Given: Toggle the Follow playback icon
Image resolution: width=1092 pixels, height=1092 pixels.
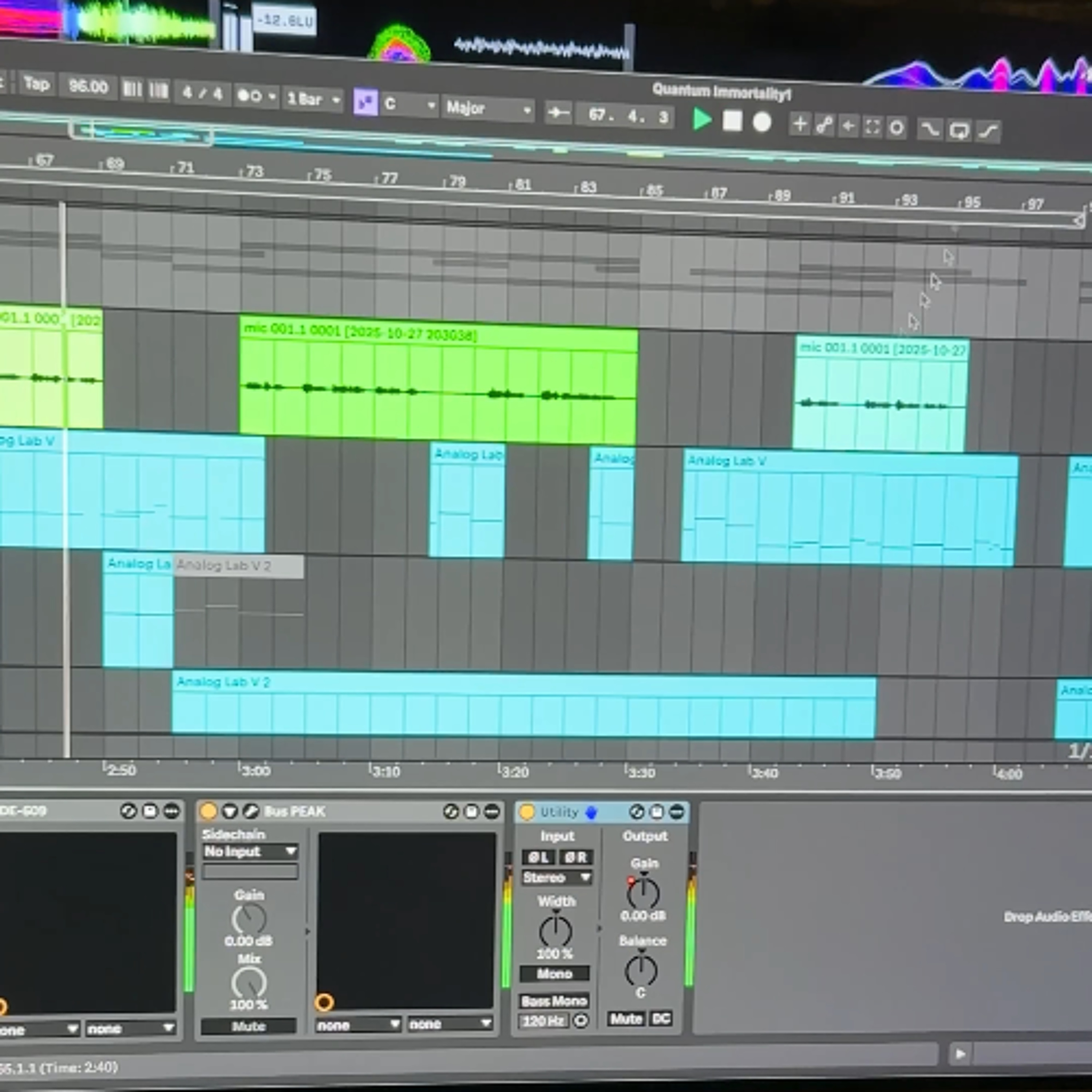Looking at the screenshot, I should (x=558, y=114).
